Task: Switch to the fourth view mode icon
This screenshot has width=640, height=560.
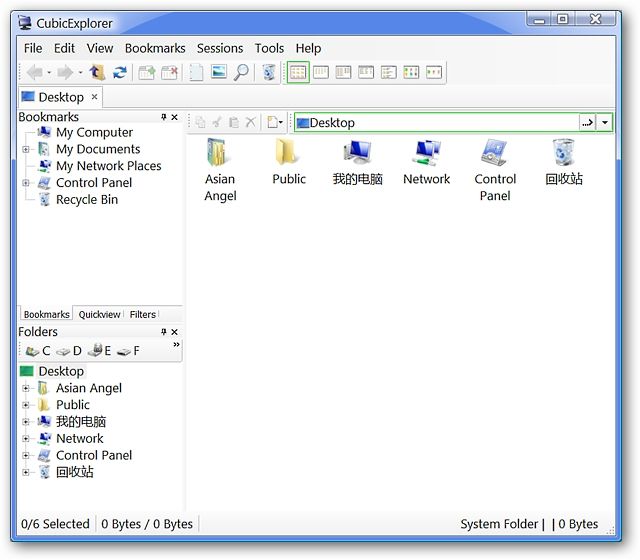Action: (366, 73)
